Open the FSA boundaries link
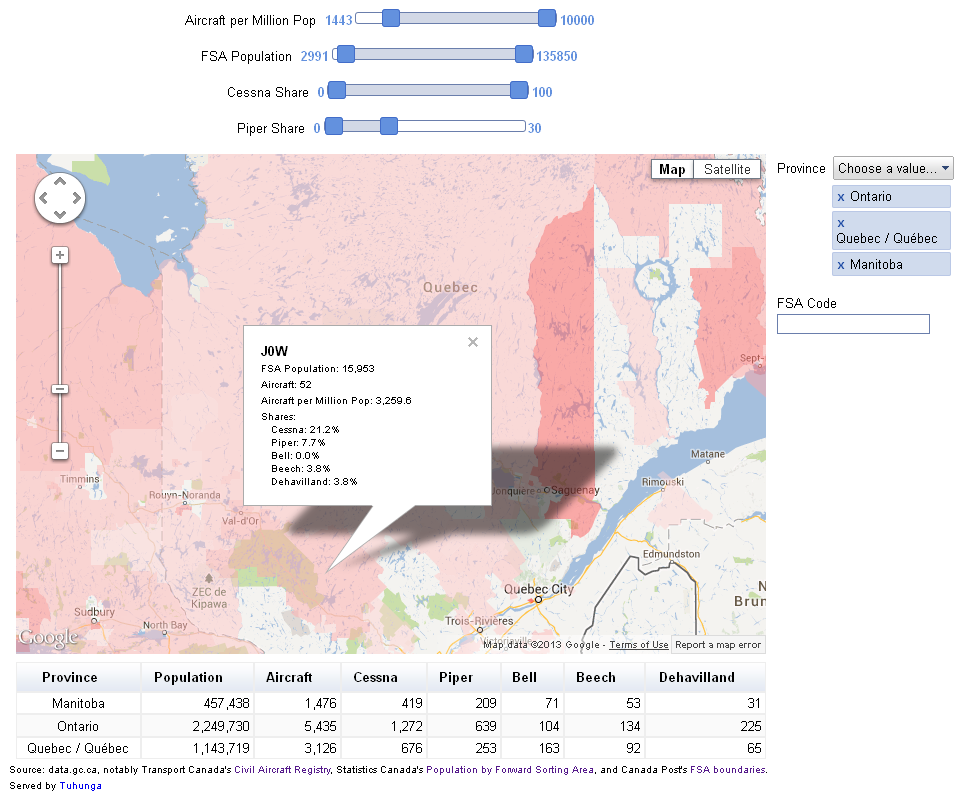The height and width of the screenshot is (801, 969). (727, 769)
